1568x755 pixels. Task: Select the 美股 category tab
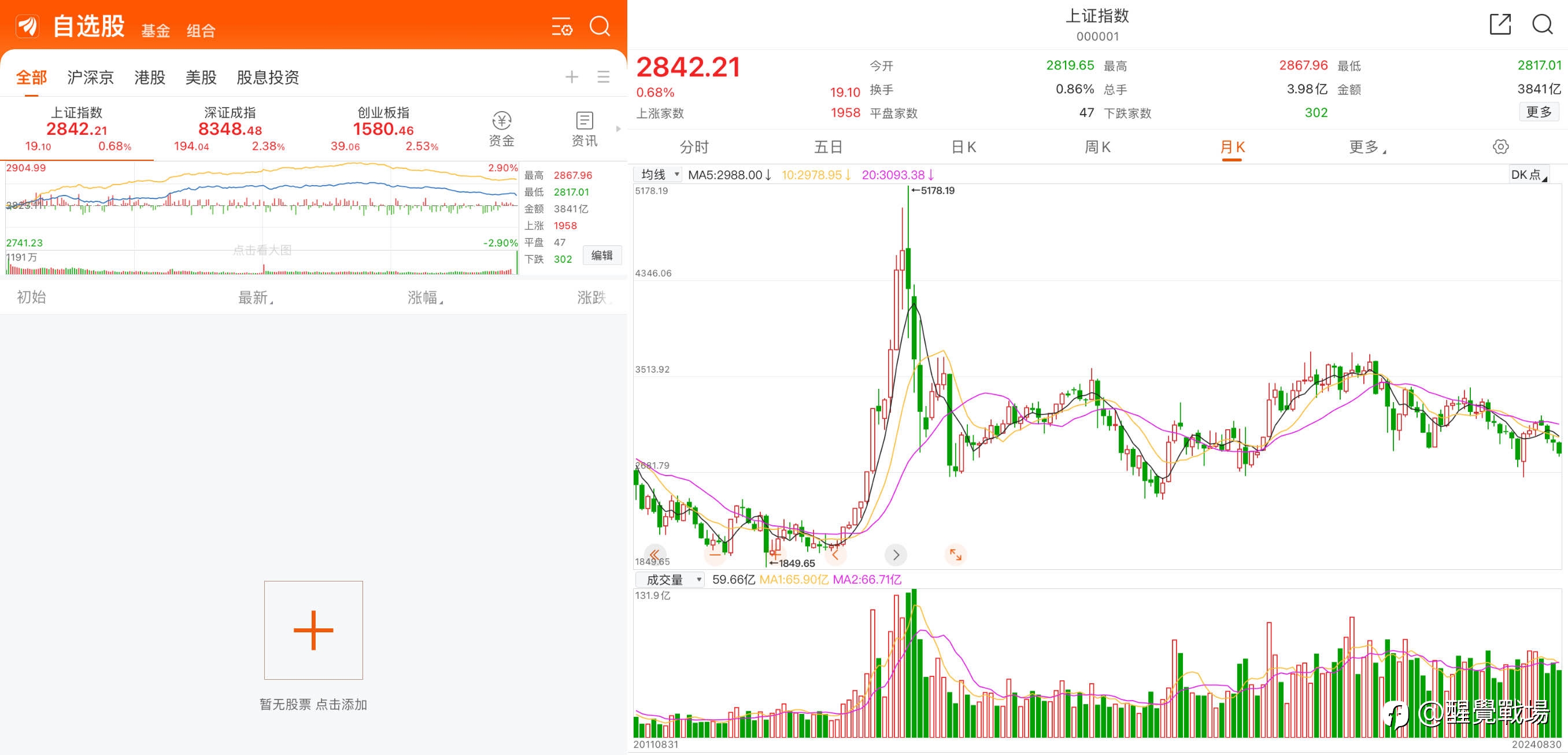201,78
